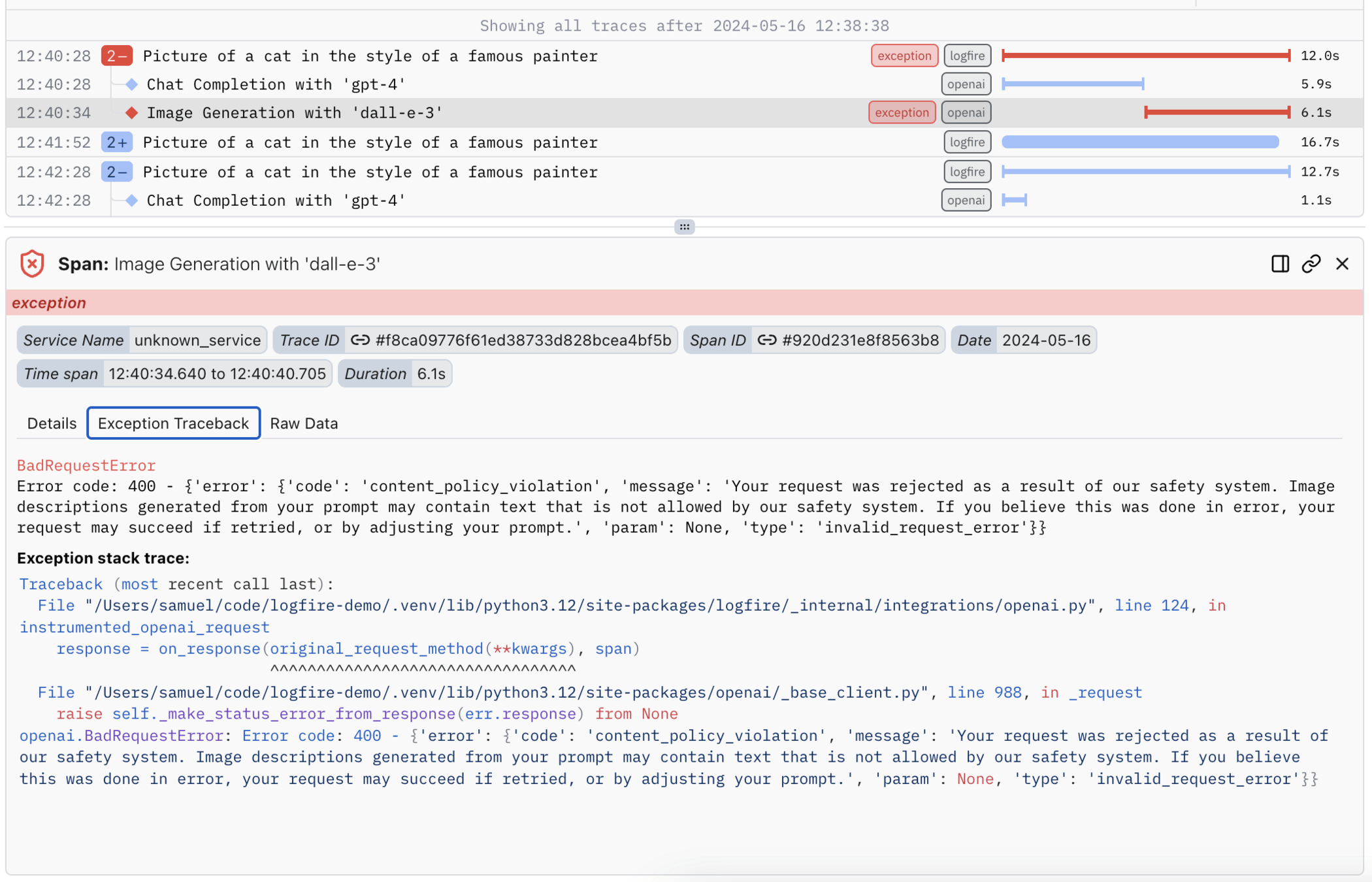Click the panel resize drag handle
Viewport: 1372px width, 882px height.
(684, 227)
